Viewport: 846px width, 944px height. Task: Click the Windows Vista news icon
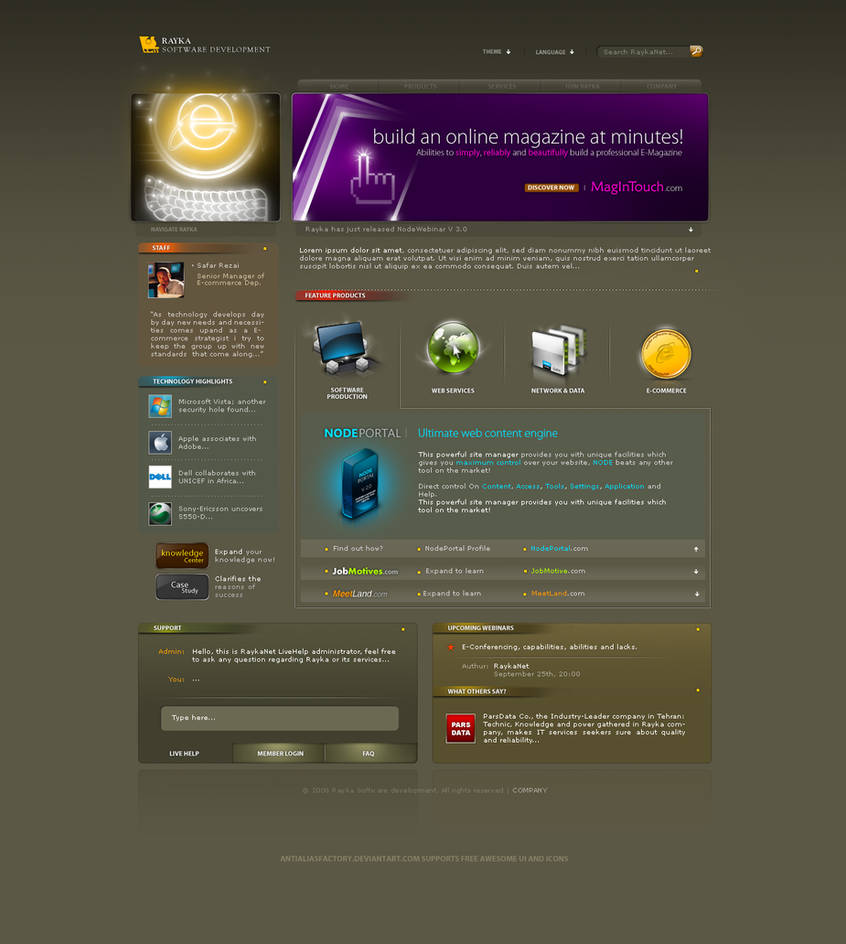(x=160, y=406)
